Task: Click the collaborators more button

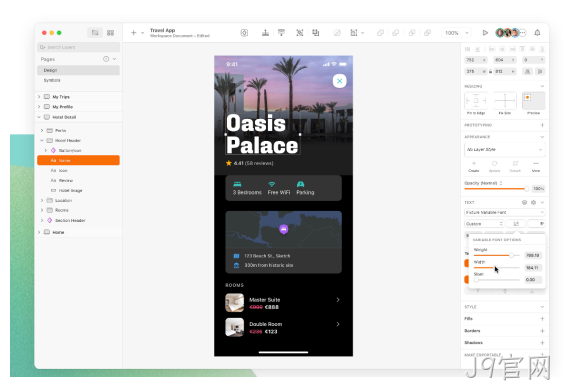Action: click(523, 33)
